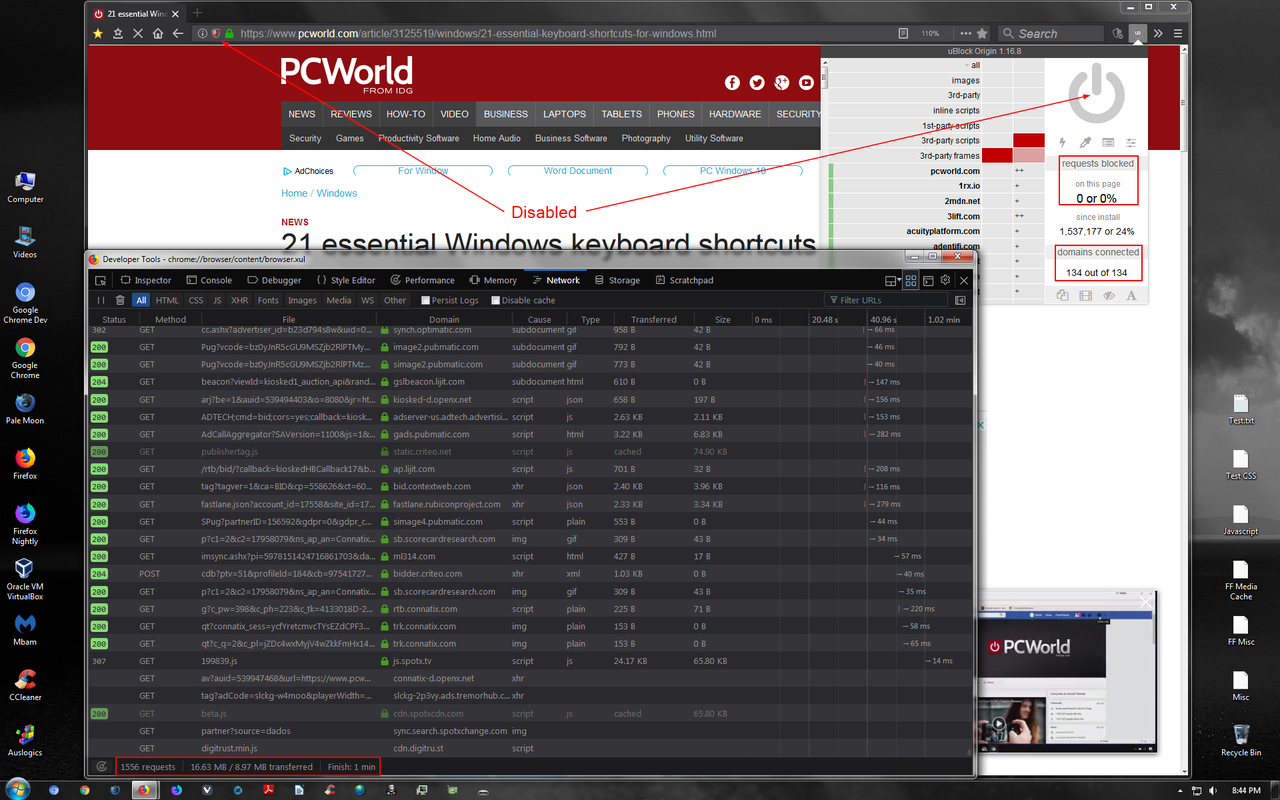The height and width of the screenshot is (800, 1280).
Task: Click Windows breadcrumb link
Action: 337,193
